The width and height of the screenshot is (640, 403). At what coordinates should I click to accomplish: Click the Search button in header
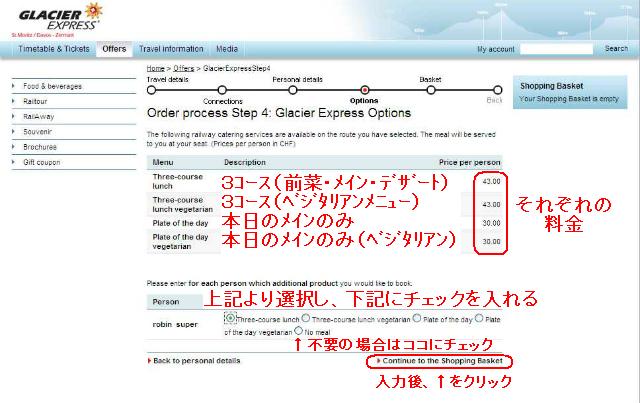[616, 49]
